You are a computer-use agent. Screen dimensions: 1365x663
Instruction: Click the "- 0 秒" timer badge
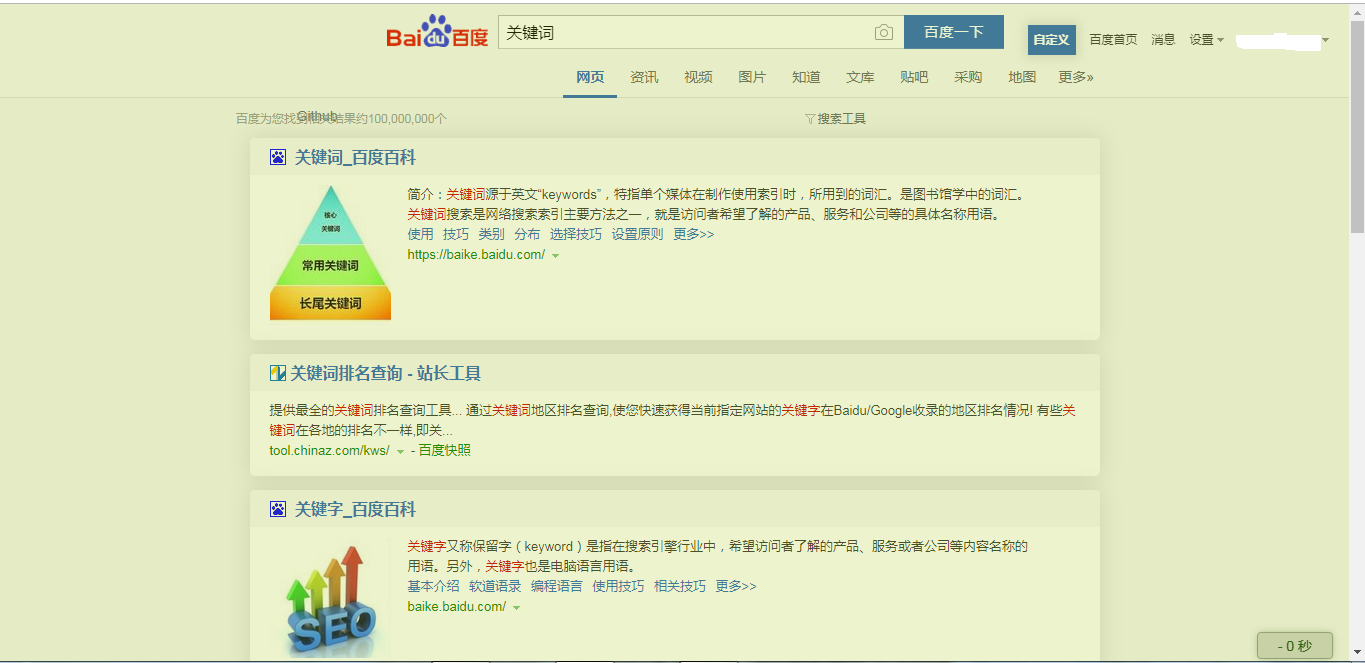click(1295, 646)
